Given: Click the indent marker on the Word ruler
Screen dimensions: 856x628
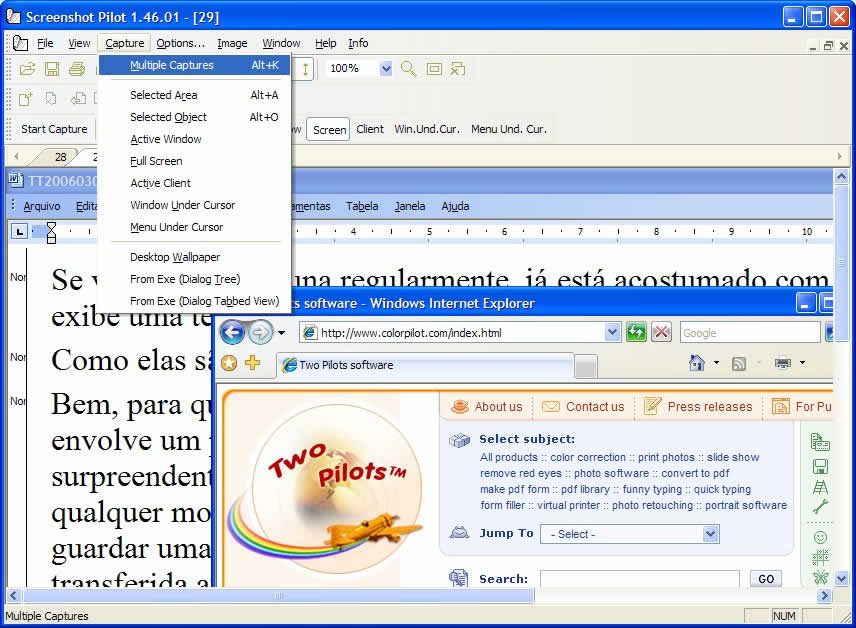Looking at the screenshot, I should pos(51,232).
